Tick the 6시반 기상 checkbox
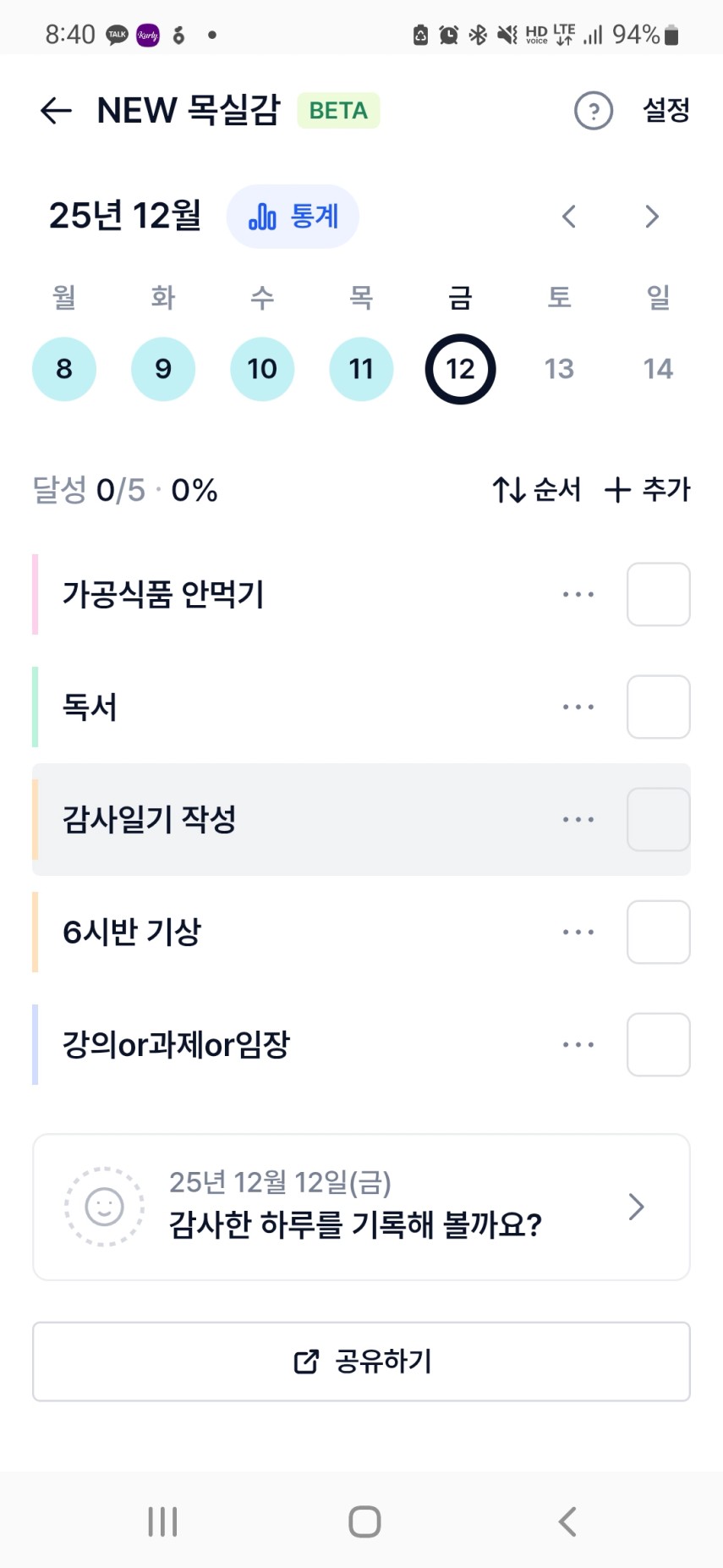Viewport: 723px width, 1568px height. coord(658,932)
